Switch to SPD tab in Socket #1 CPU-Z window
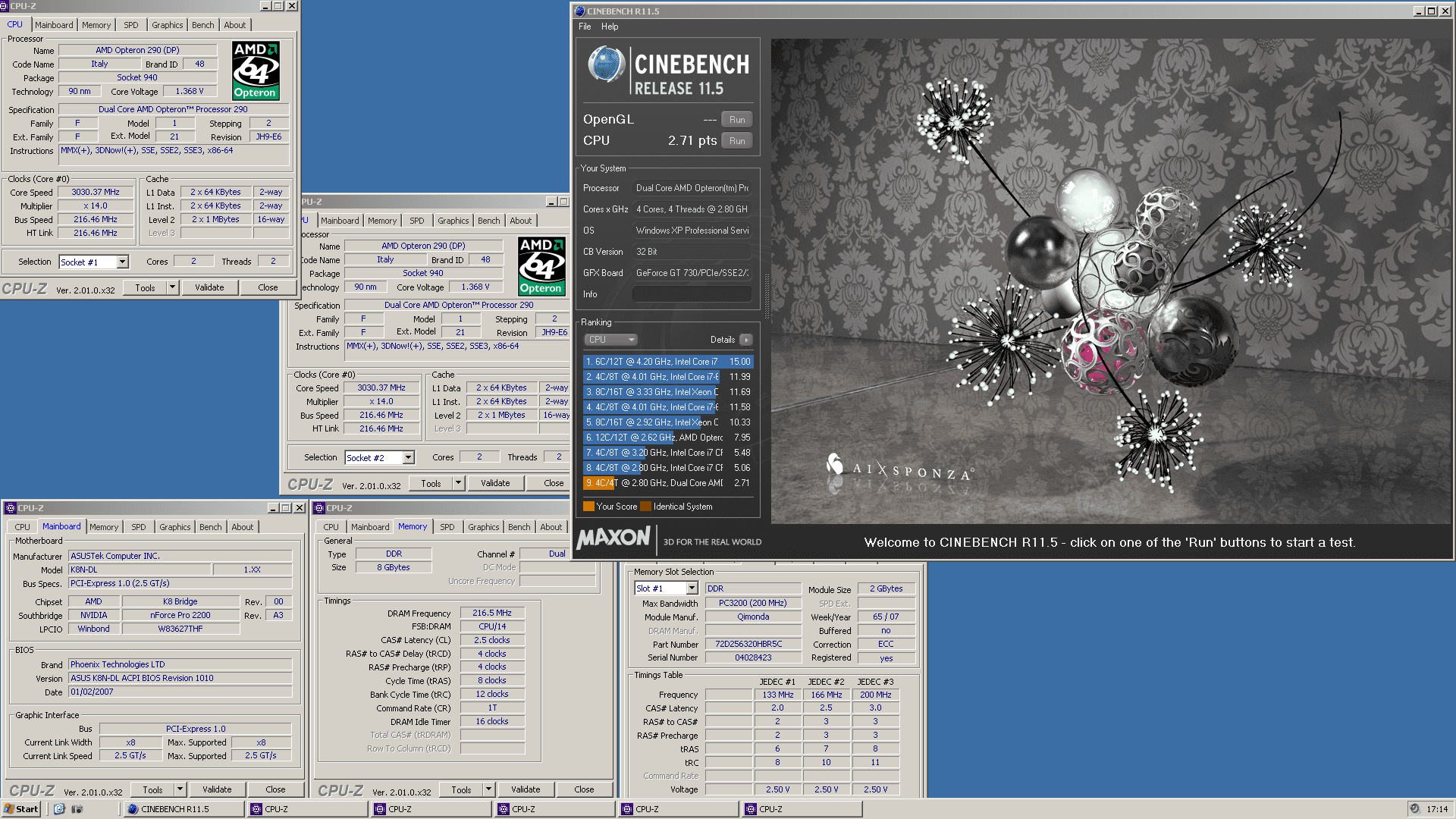Image resolution: width=1456 pixels, height=819 pixels. (x=131, y=25)
